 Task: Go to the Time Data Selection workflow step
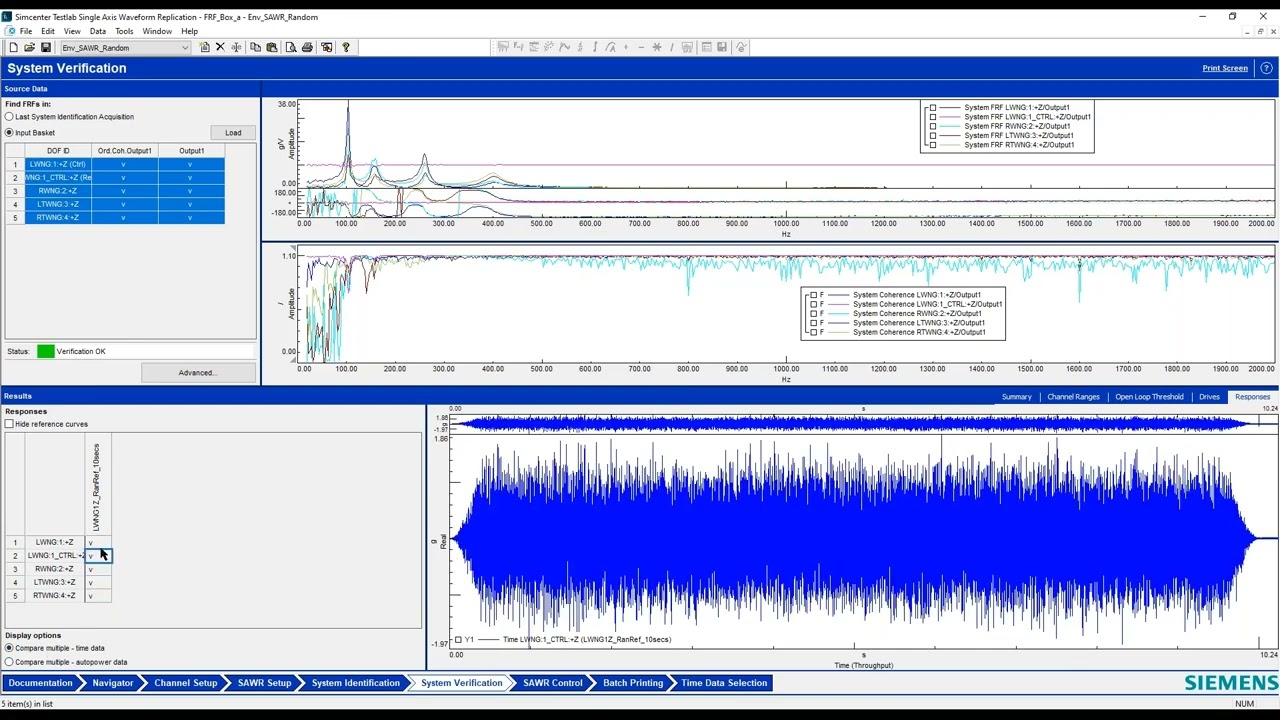(x=724, y=683)
